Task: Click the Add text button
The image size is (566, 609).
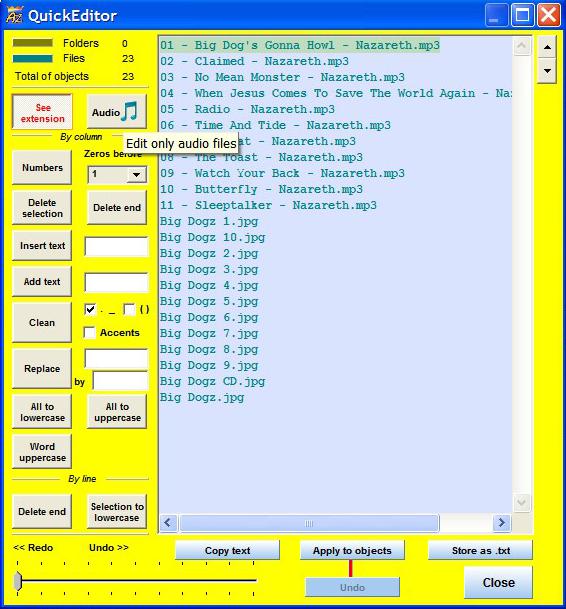Action: 42,282
